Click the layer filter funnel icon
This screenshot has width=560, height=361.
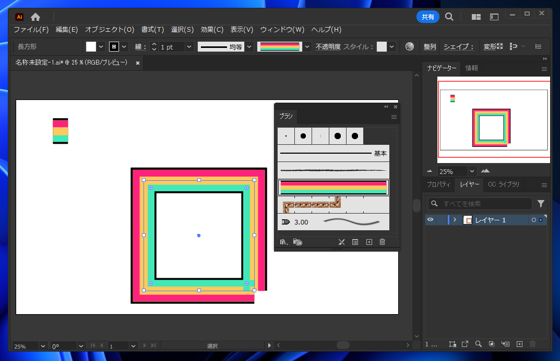[x=541, y=204]
